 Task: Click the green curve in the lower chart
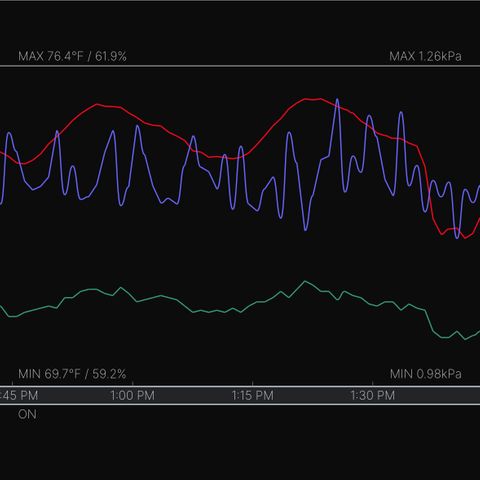click(x=305, y=282)
